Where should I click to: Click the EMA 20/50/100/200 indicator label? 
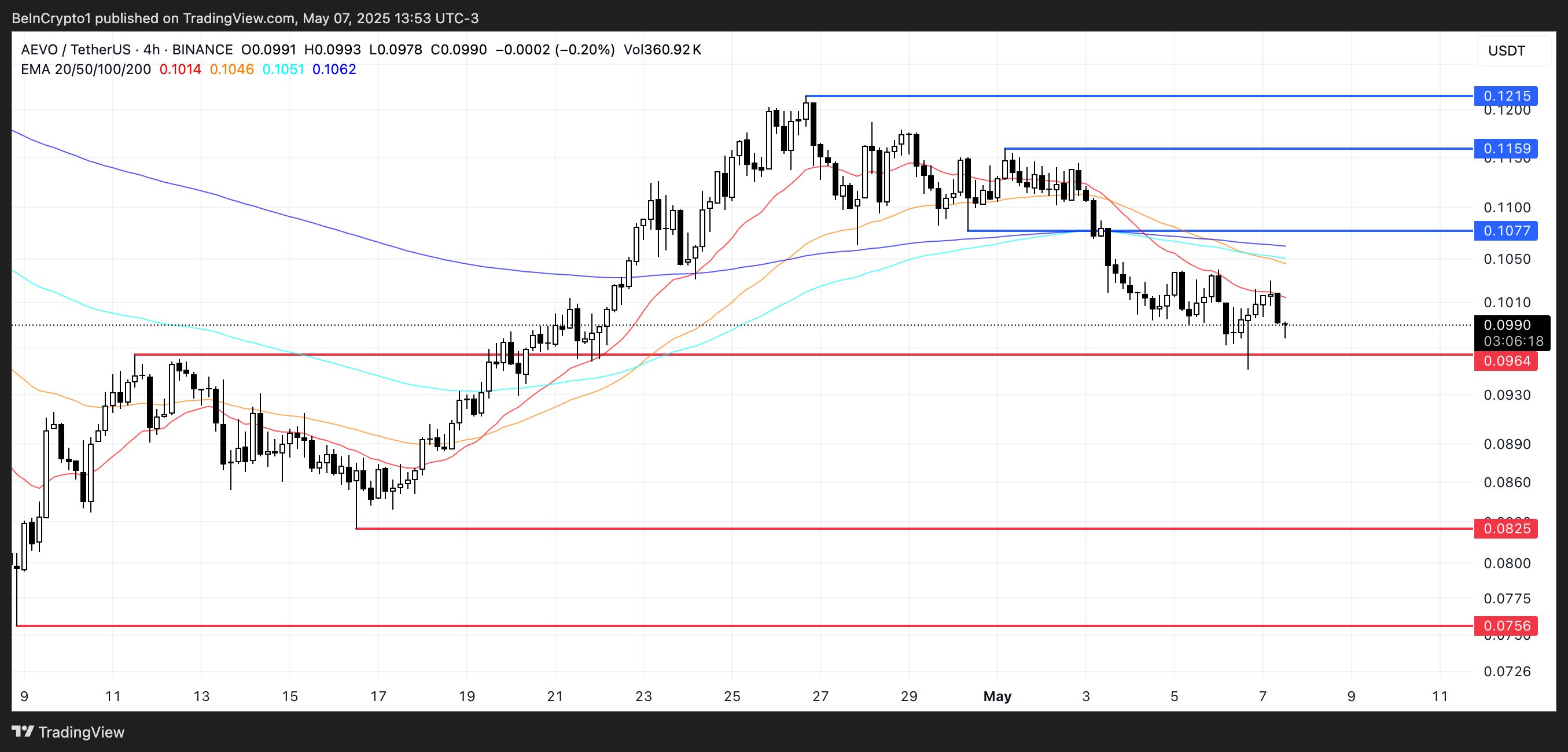pos(86,69)
